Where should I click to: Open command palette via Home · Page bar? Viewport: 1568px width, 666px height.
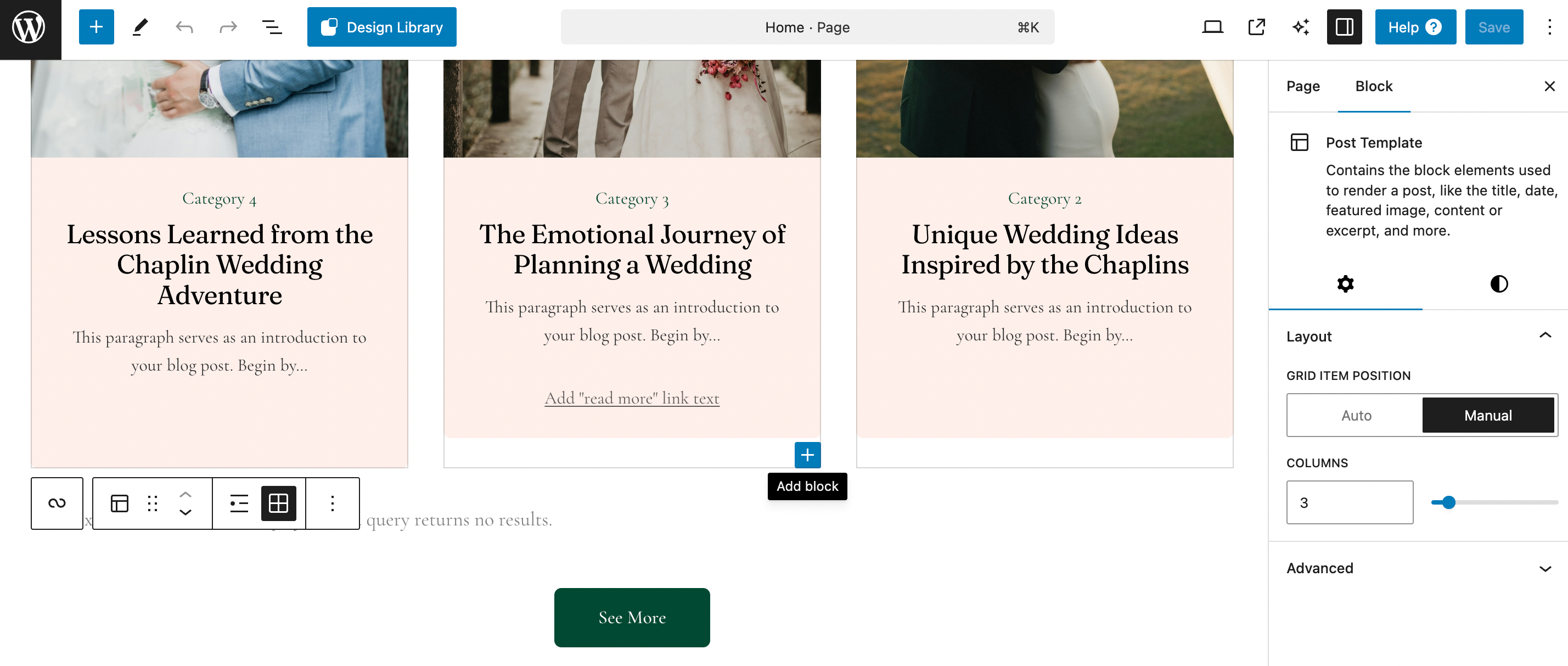[807, 27]
